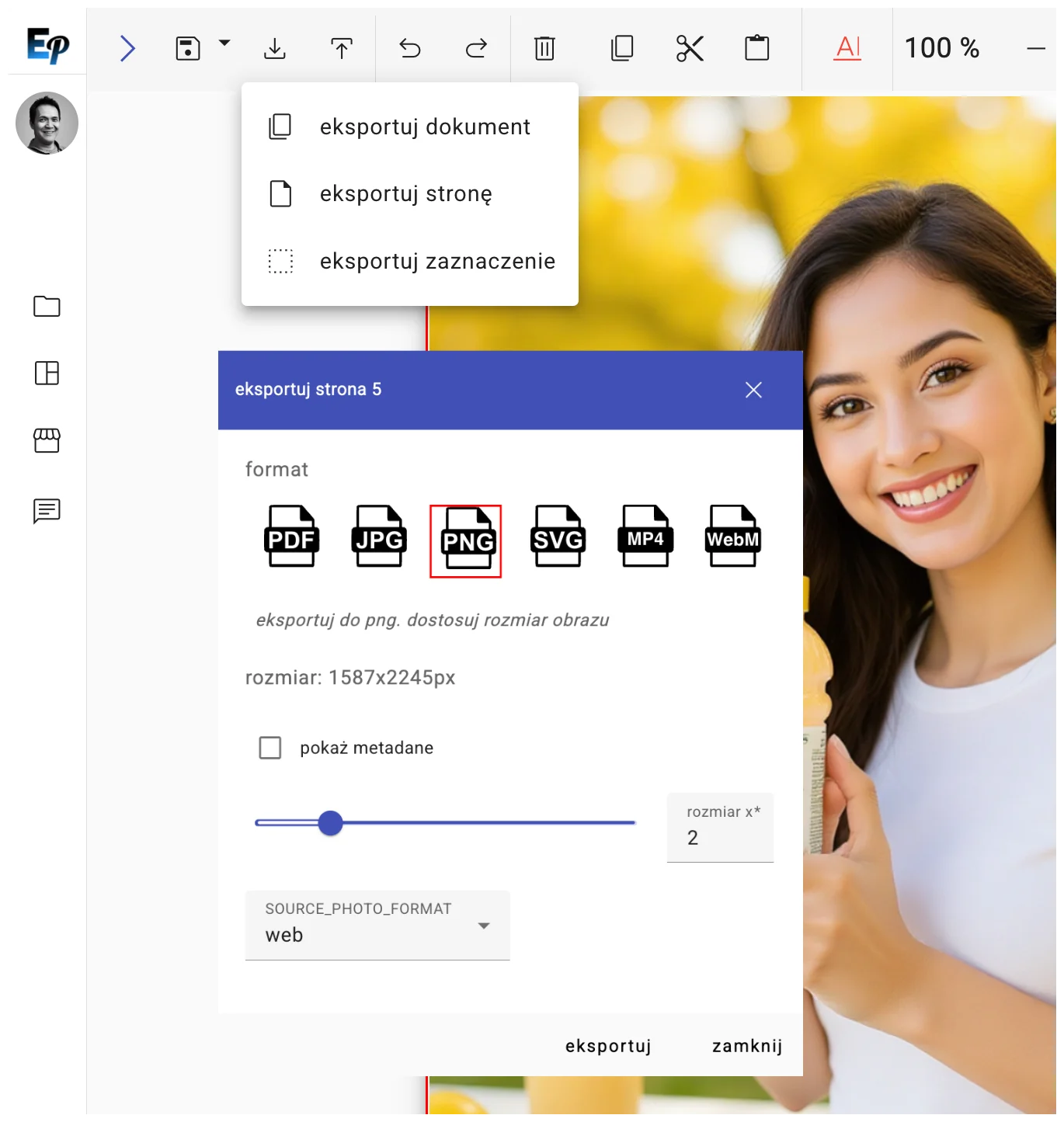This screenshot has height=1122, width=1064.
Task: Select MP4 as export format
Action: click(x=645, y=537)
